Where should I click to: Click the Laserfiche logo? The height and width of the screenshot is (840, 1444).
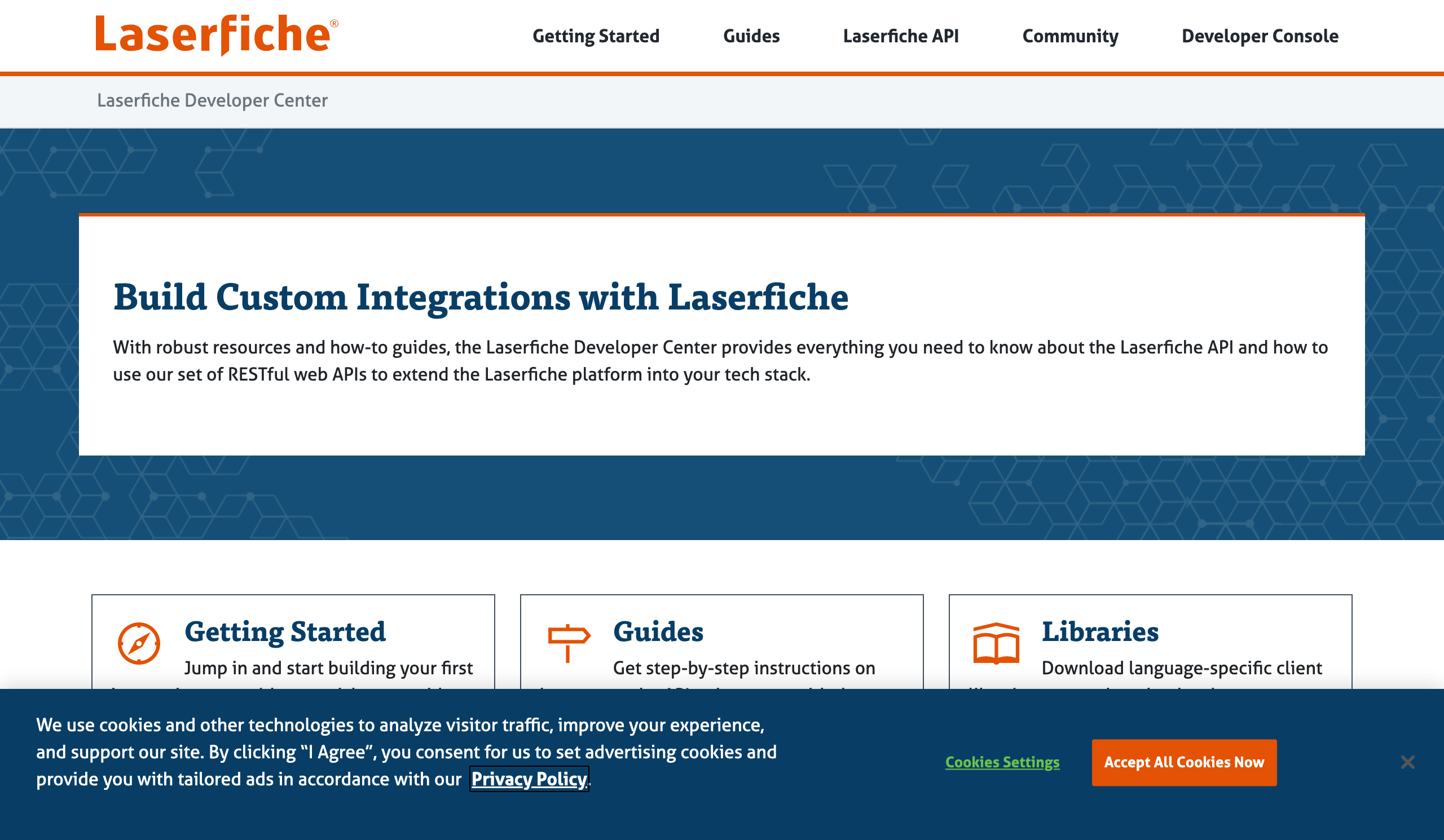pyautogui.click(x=217, y=35)
